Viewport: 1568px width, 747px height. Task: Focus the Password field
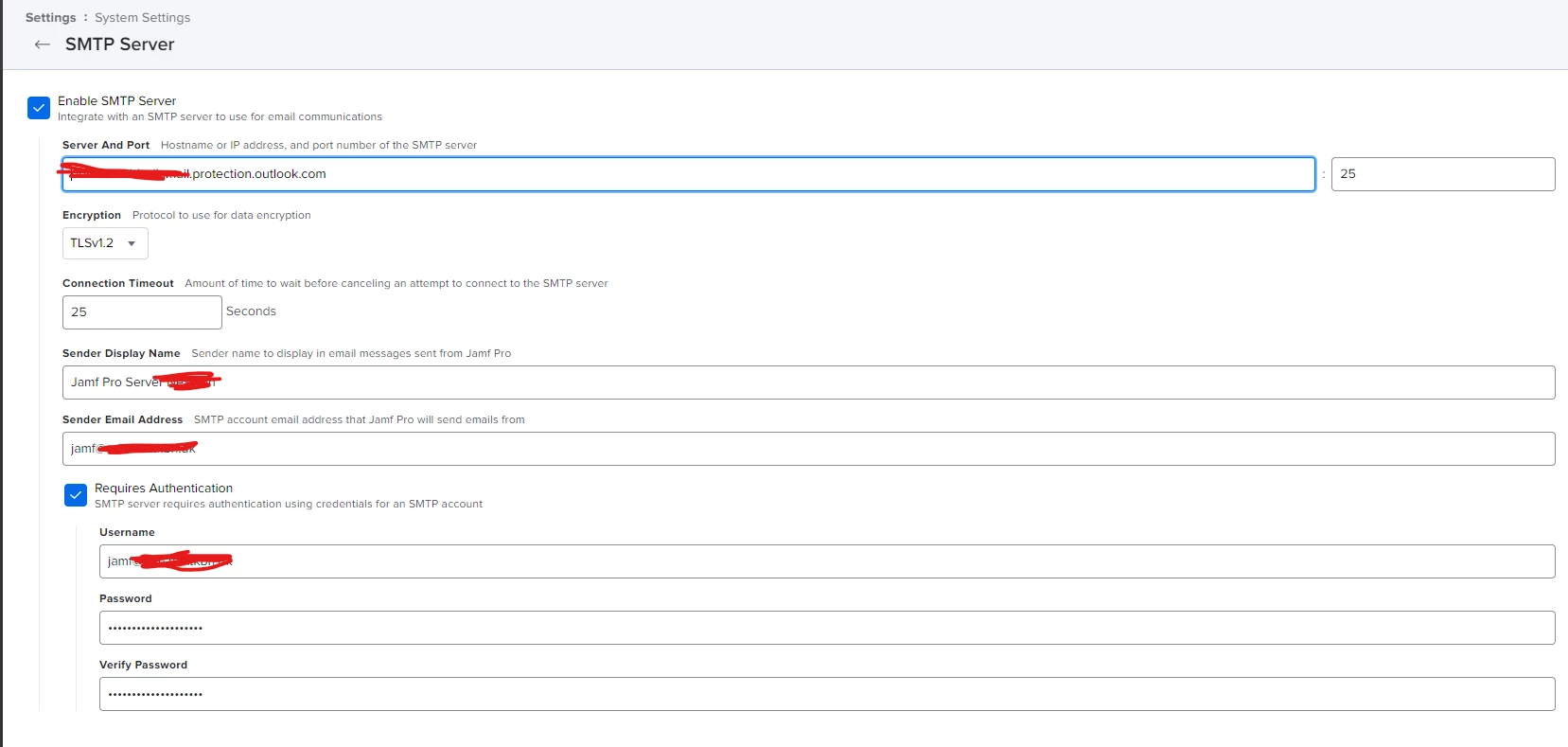827,628
